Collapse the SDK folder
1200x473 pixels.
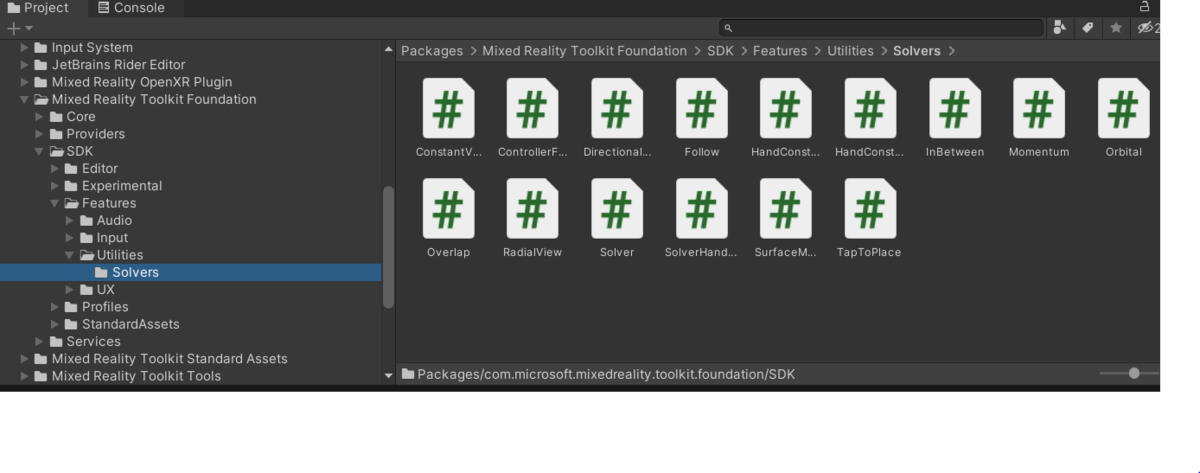click(x=40, y=151)
